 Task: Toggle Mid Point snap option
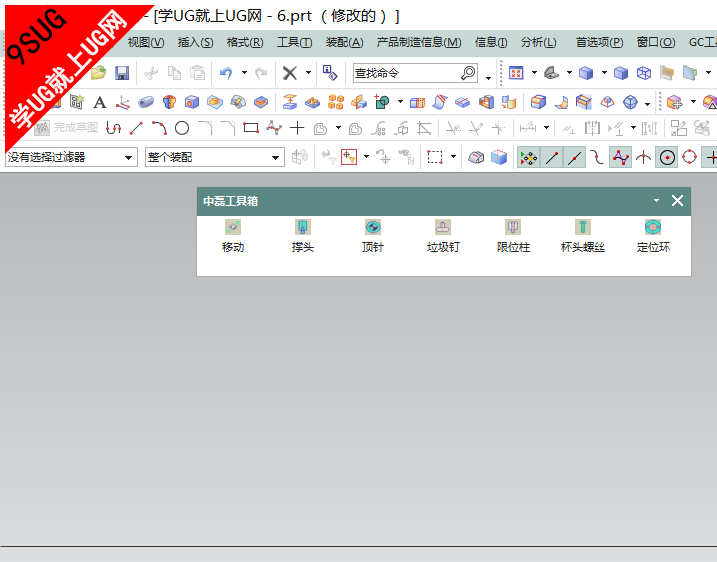[x=575, y=158]
